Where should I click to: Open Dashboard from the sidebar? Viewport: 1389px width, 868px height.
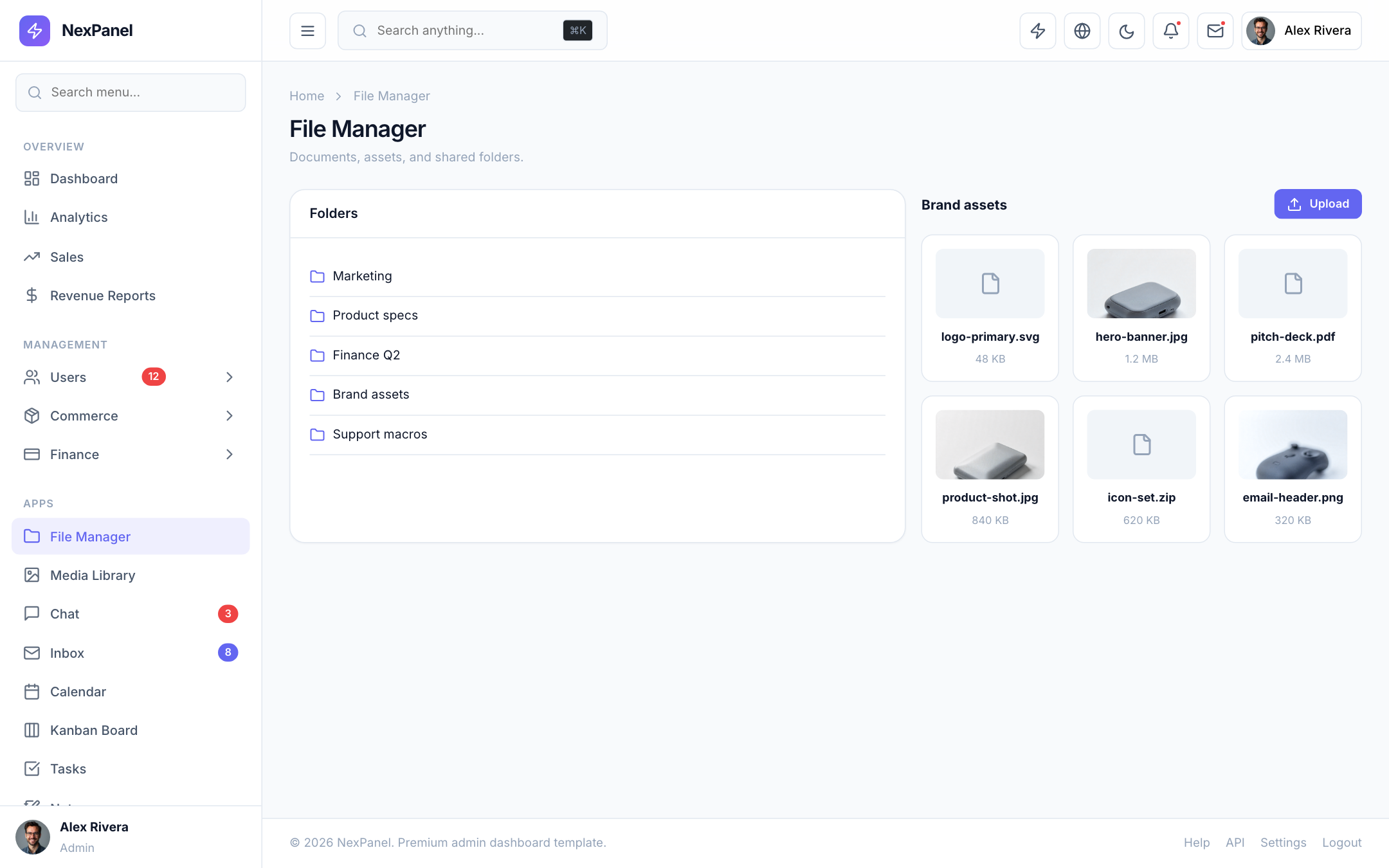pos(131,179)
